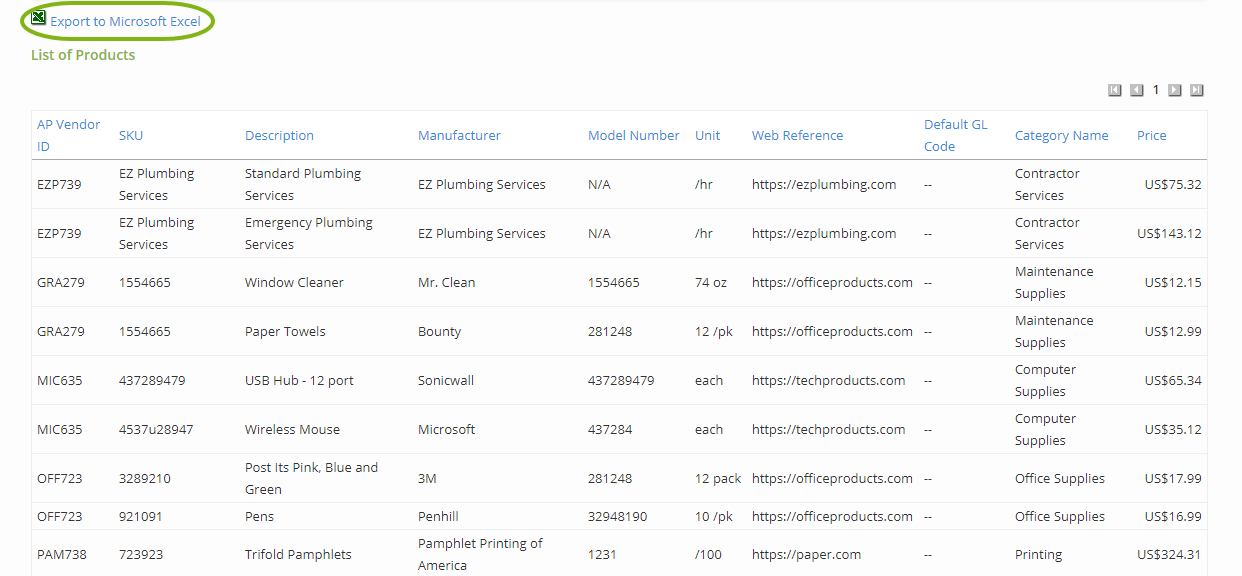Screen dimensions: 1242x576
Task: Click the USB Hub - 12 port row
Action: pyautogui.click(x=299, y=380)
